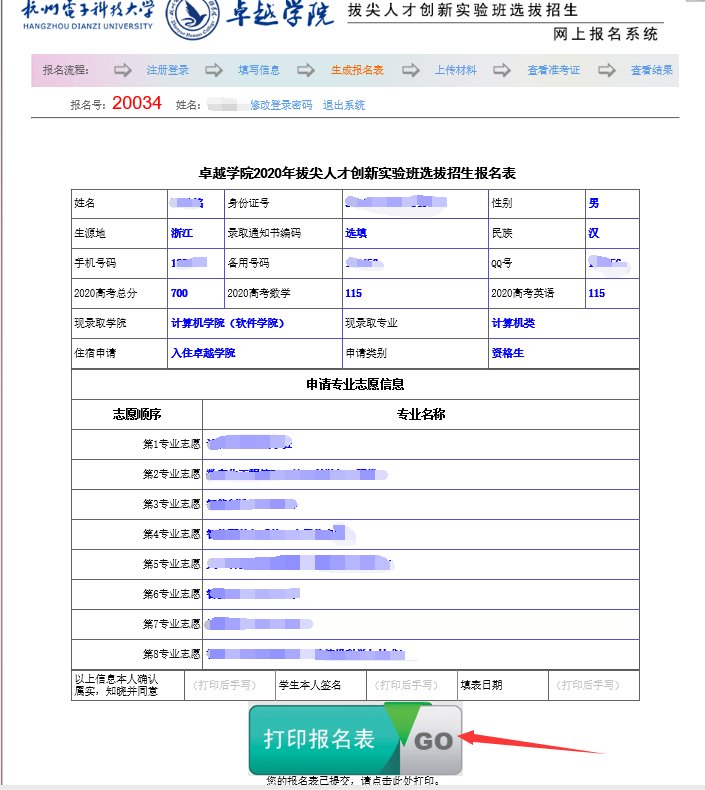Click the gender value 男
Screen dimensions: 705x790
point(594,203)
